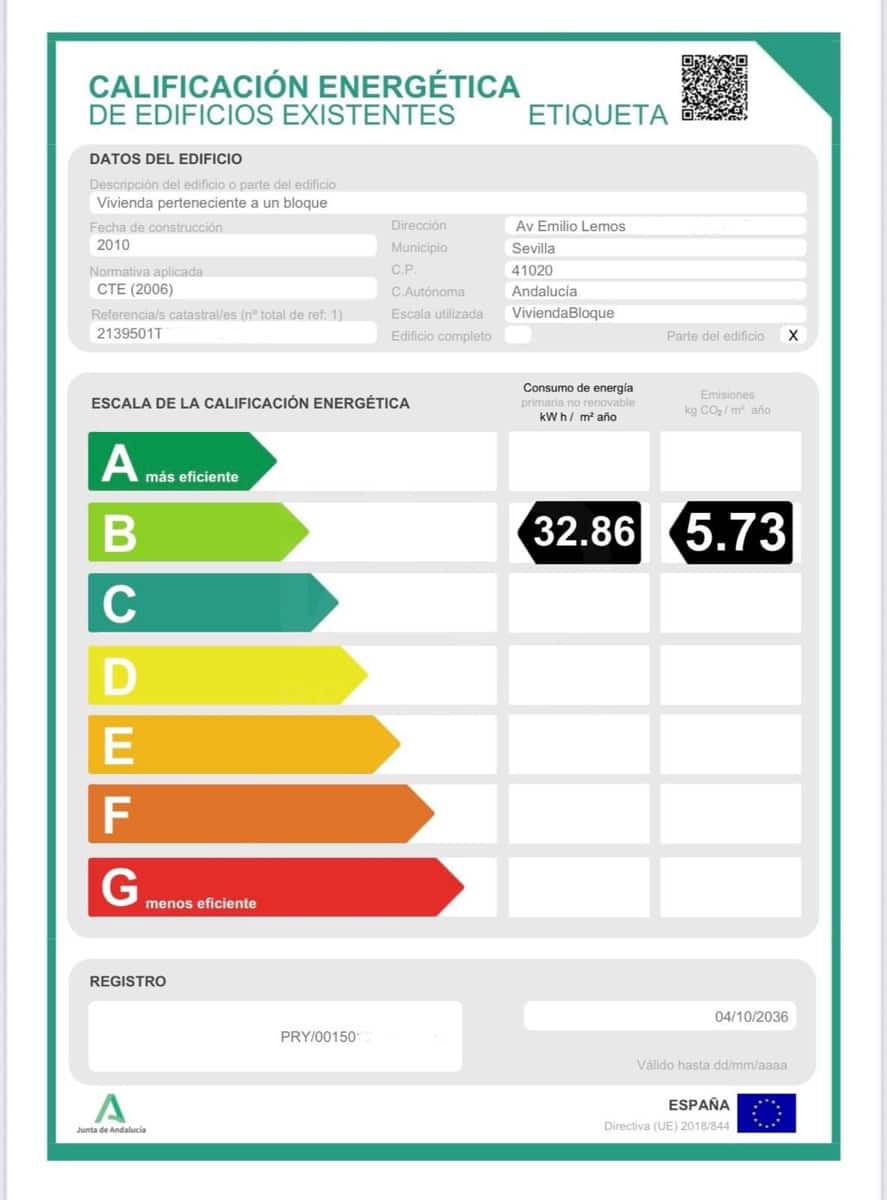887x1200 pixels.
Task: Click the registry number field PRY/00150
Action: click(x=275, y=1037)
